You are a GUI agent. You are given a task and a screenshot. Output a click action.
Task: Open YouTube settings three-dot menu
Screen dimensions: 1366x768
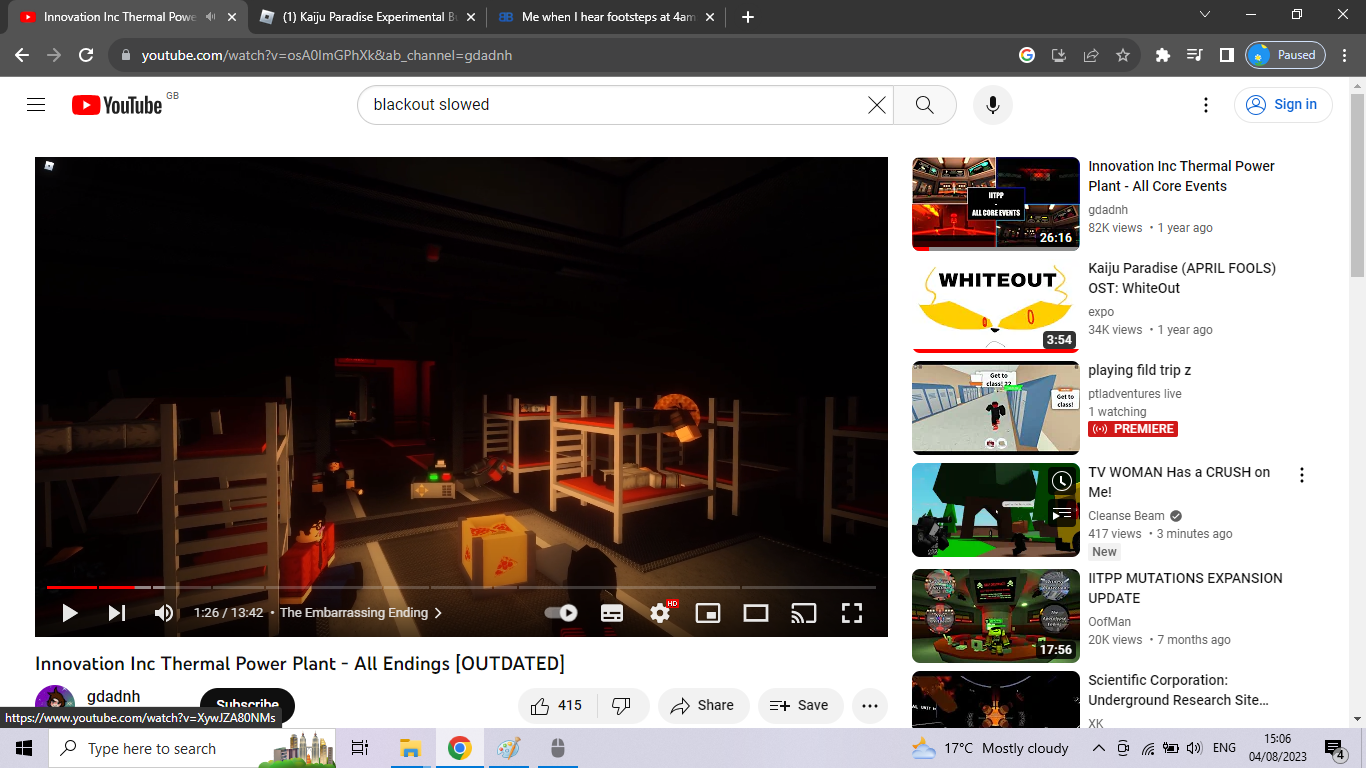point(1206,105)
